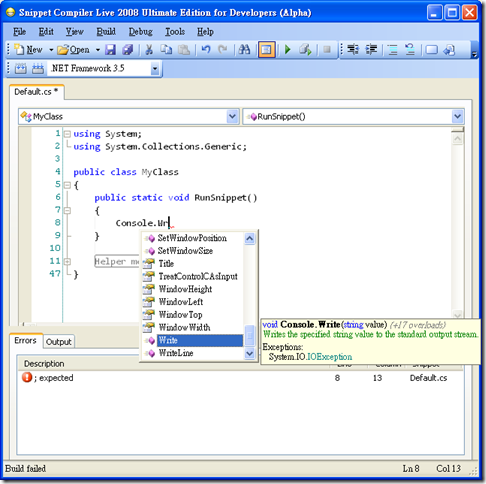
Task: Open the Debug menu
Action: (x=141, y=32)
